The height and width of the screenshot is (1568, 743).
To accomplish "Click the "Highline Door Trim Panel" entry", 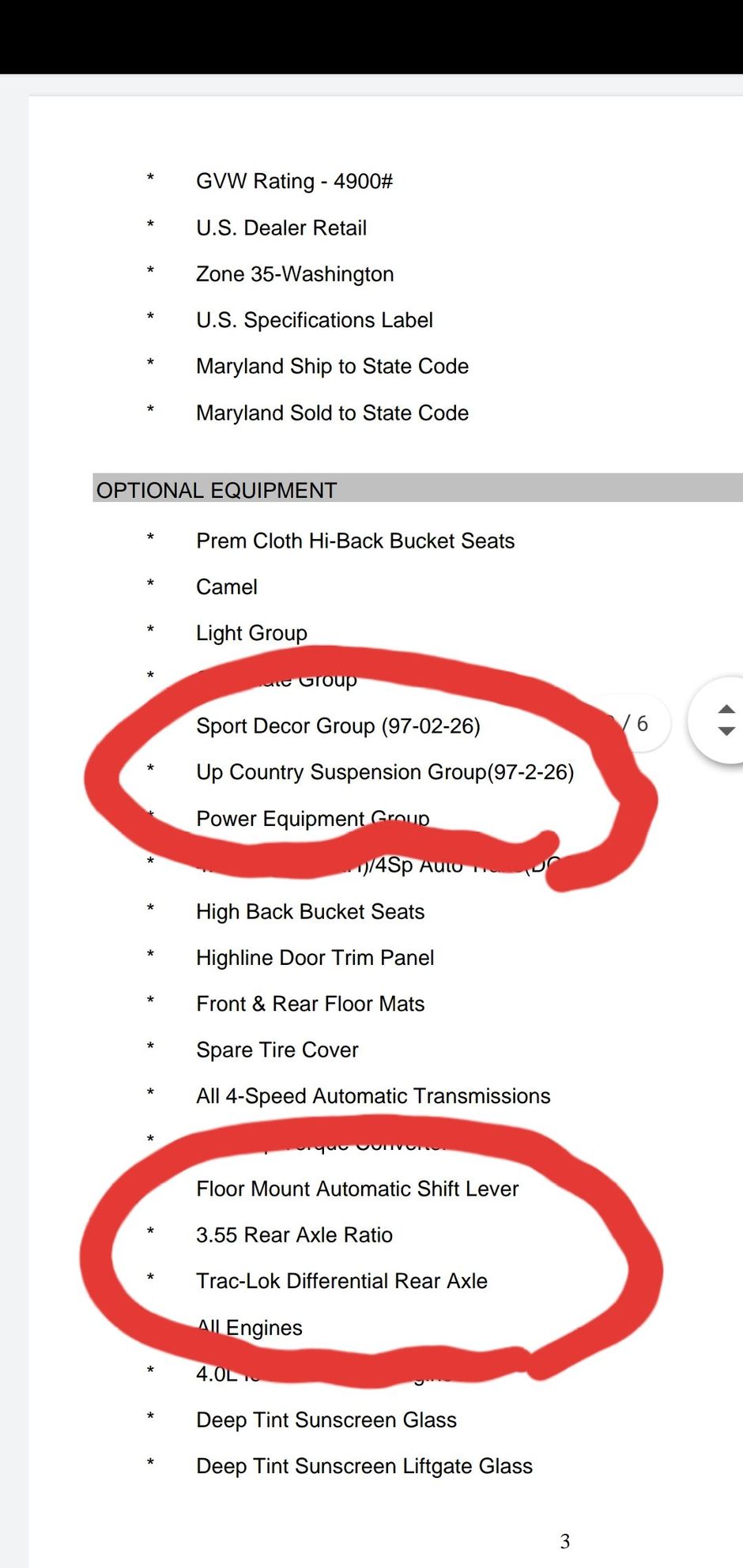I will [315, 957].
